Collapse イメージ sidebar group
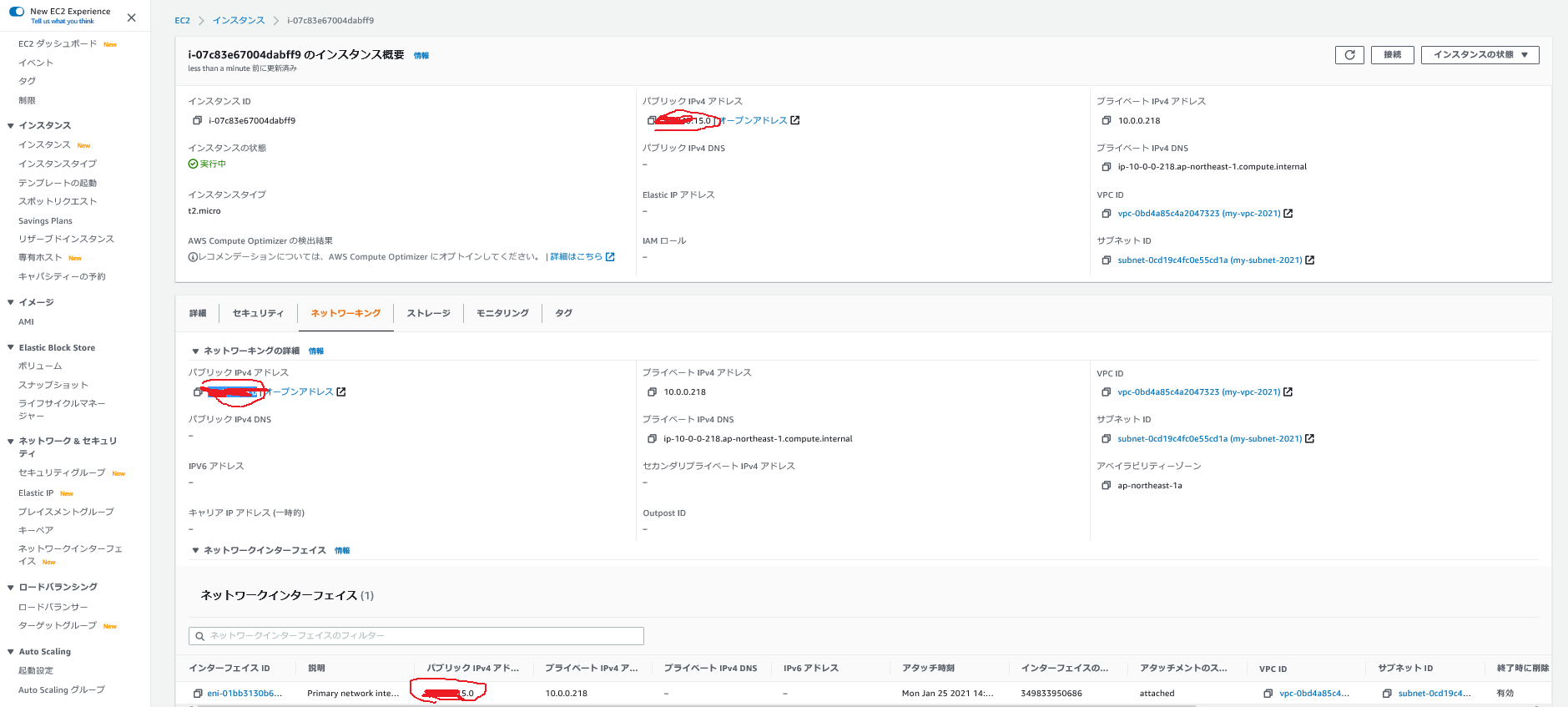This screenshot has height=707, width=1568. [x=10, y=303]
